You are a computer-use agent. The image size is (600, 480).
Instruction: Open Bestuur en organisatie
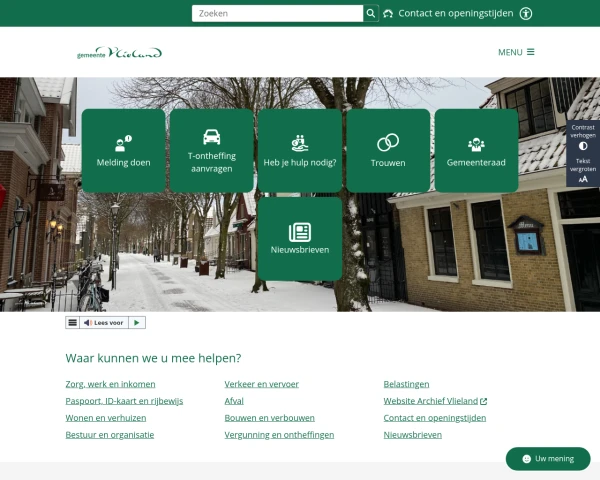pyautogui.click(x=110, y=434)
